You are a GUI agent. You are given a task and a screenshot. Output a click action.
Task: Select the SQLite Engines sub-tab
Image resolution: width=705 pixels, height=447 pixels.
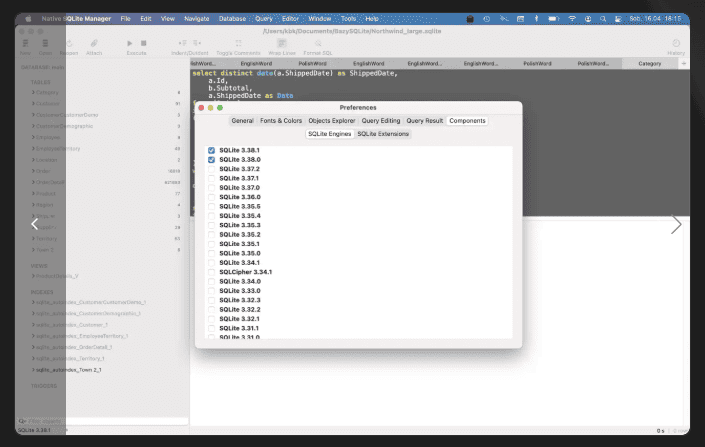tap(330, 134)
